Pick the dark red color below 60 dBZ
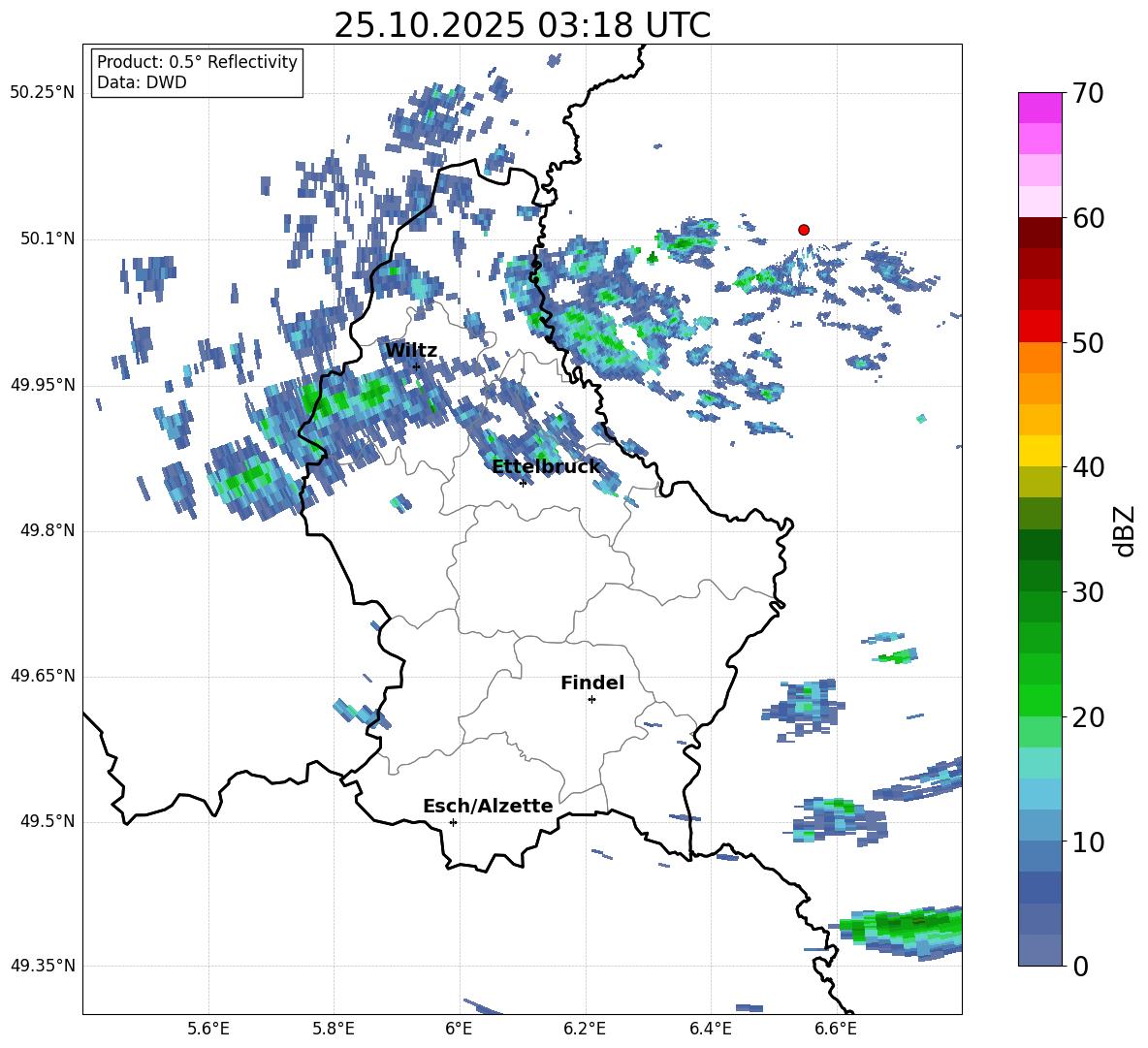1148x1048 pixels. 1039,233
